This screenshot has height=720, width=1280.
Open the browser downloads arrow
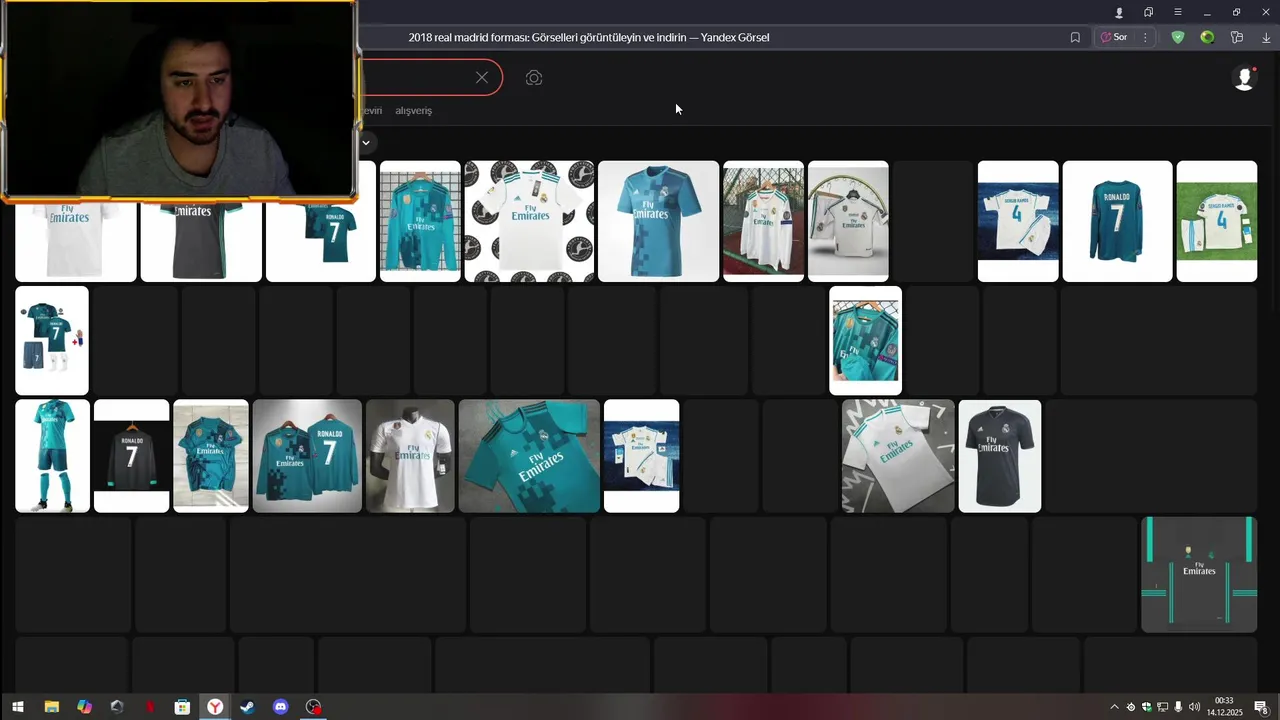[x=1266, y=37]
